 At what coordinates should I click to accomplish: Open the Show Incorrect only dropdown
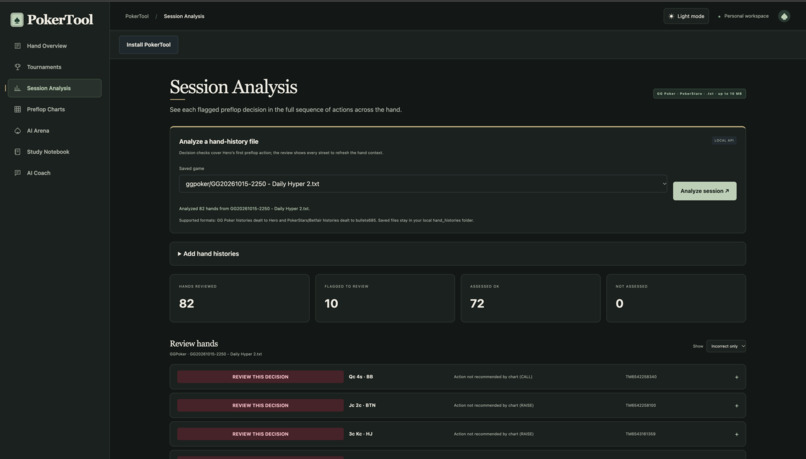point(726,346)
